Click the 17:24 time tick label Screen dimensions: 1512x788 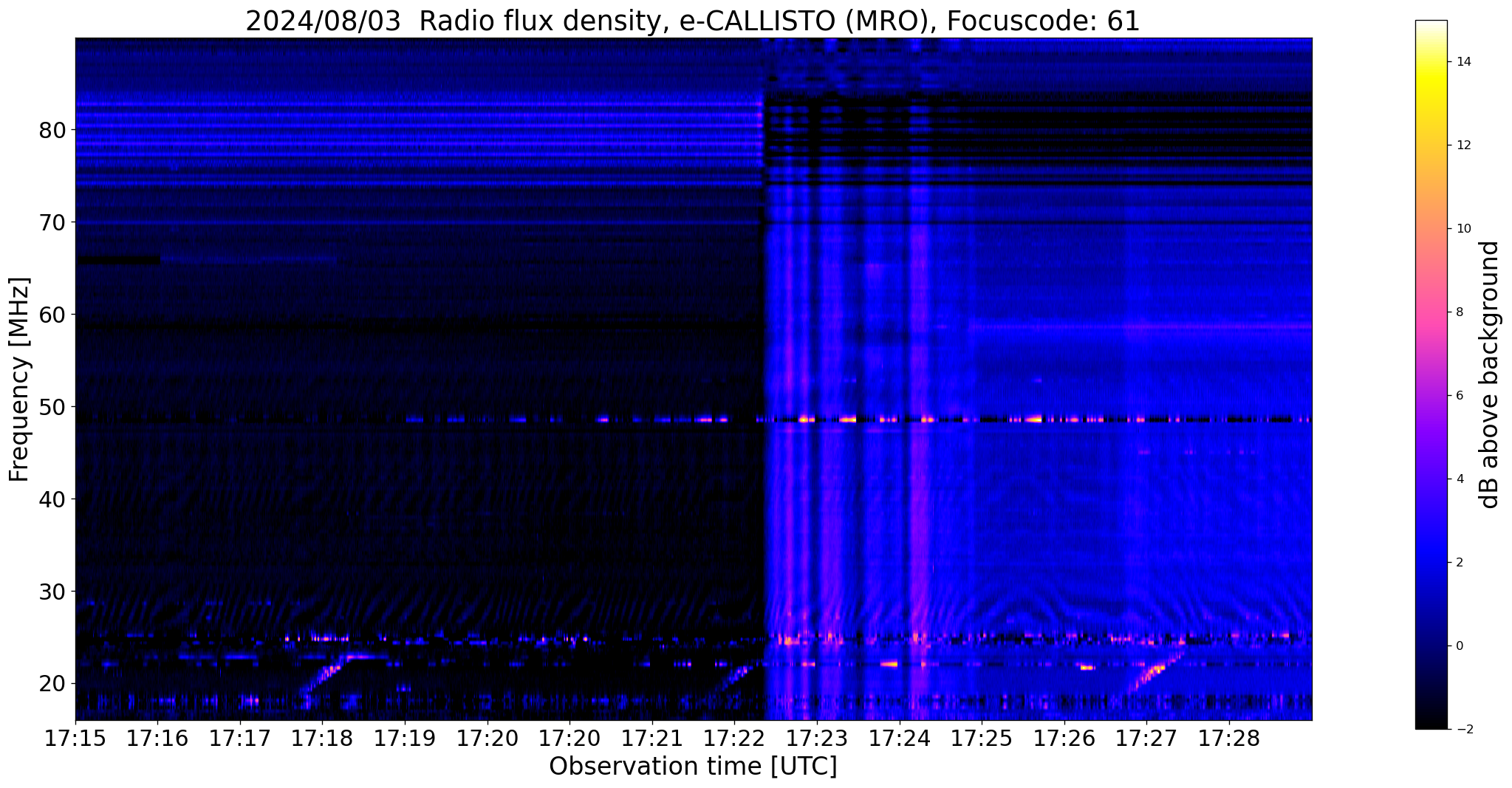[x=899, y=739]
